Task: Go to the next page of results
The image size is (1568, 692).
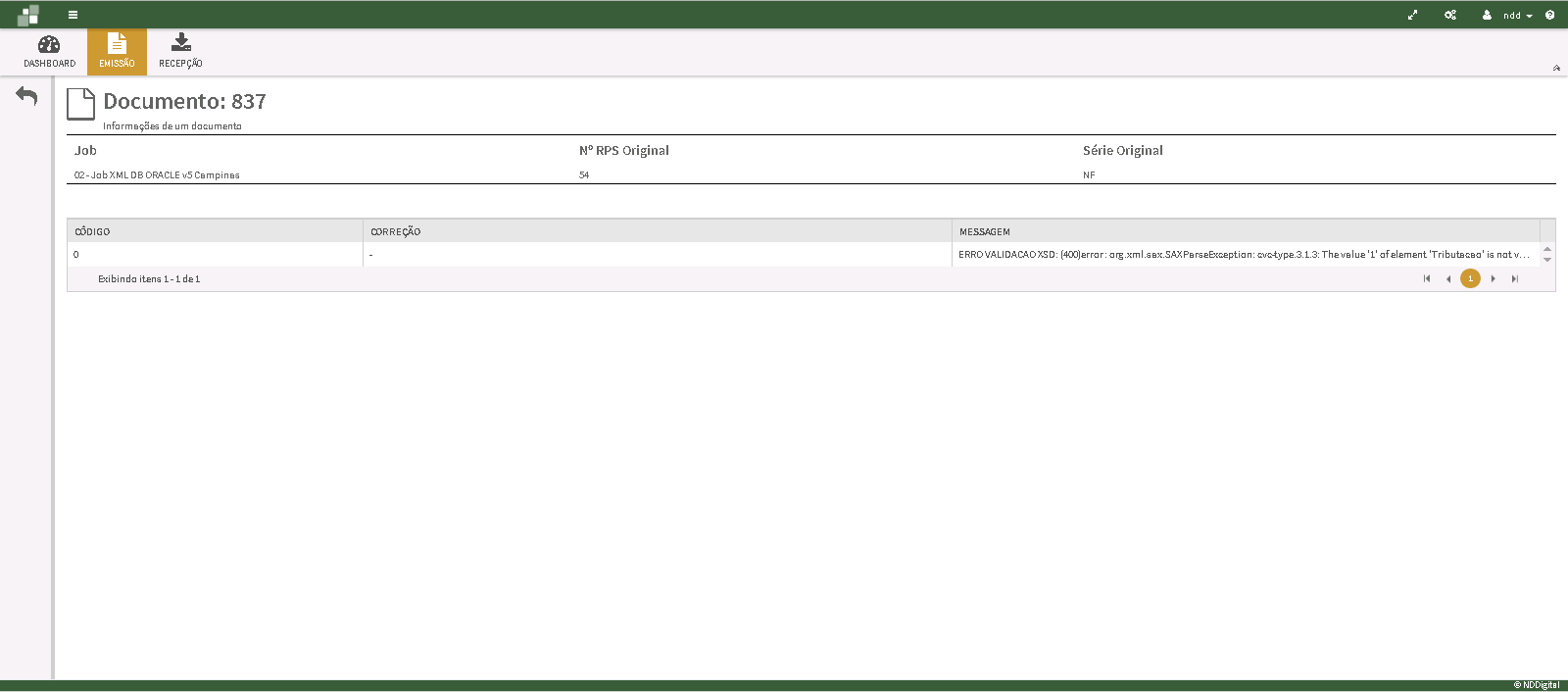Action: tap(1493, 278)
